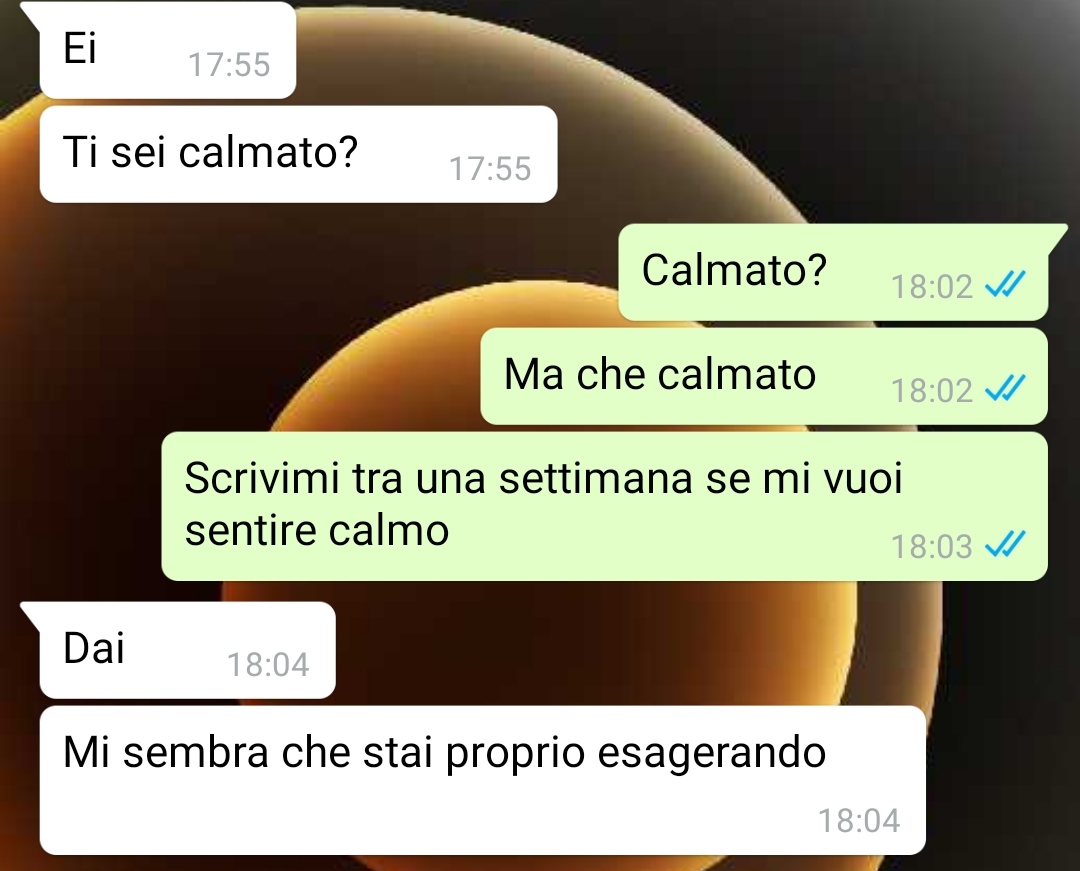Screen dimensions: 1080x871
Task: Click the 18:04 time on 'esagerando' message
Action: pyautogui.click(x=859, y=821)
